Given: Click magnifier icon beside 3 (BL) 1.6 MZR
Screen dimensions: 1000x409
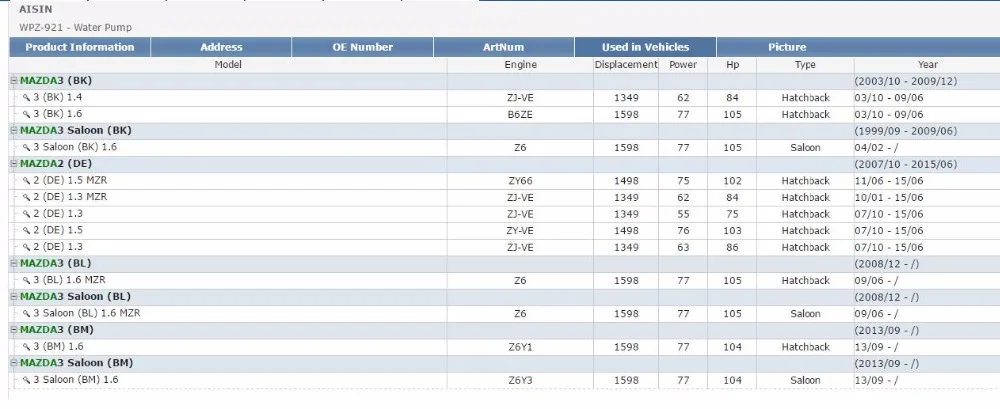Looking at the screenshot, I should (26, 281).
